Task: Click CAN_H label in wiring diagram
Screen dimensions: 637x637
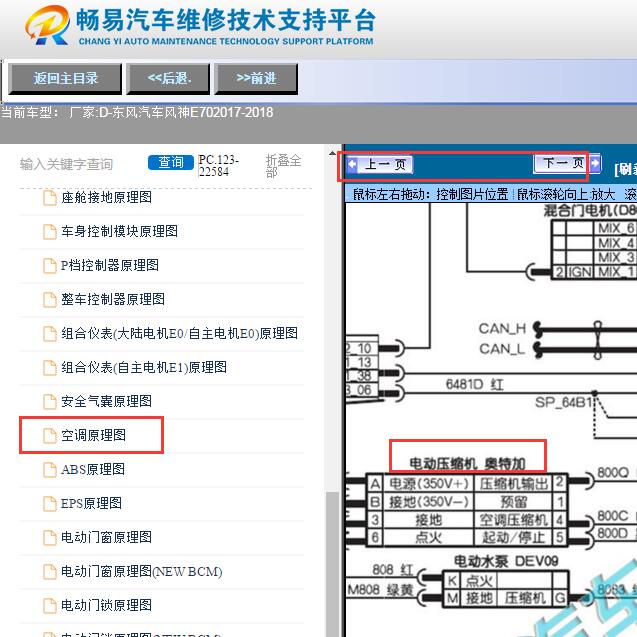Action: tap(503, 329)
